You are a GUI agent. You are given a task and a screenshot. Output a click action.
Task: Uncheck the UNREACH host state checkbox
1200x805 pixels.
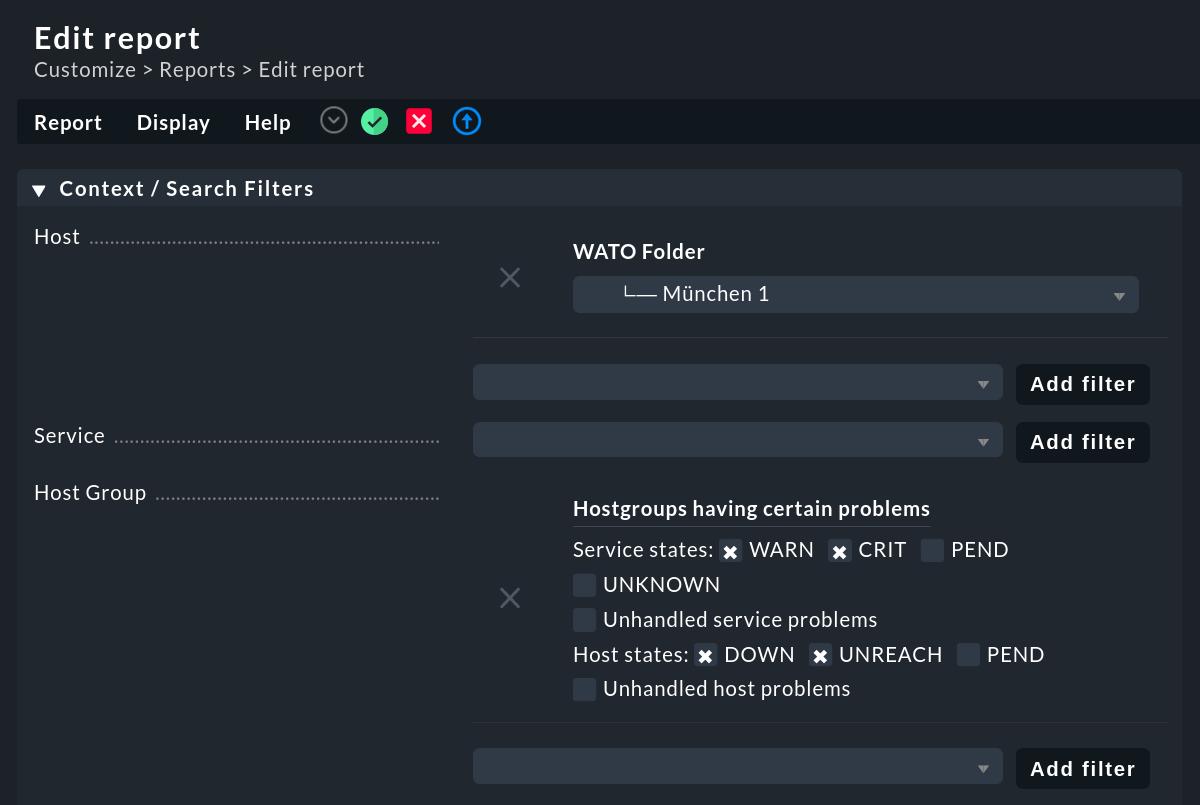click(x=820, y=656)
